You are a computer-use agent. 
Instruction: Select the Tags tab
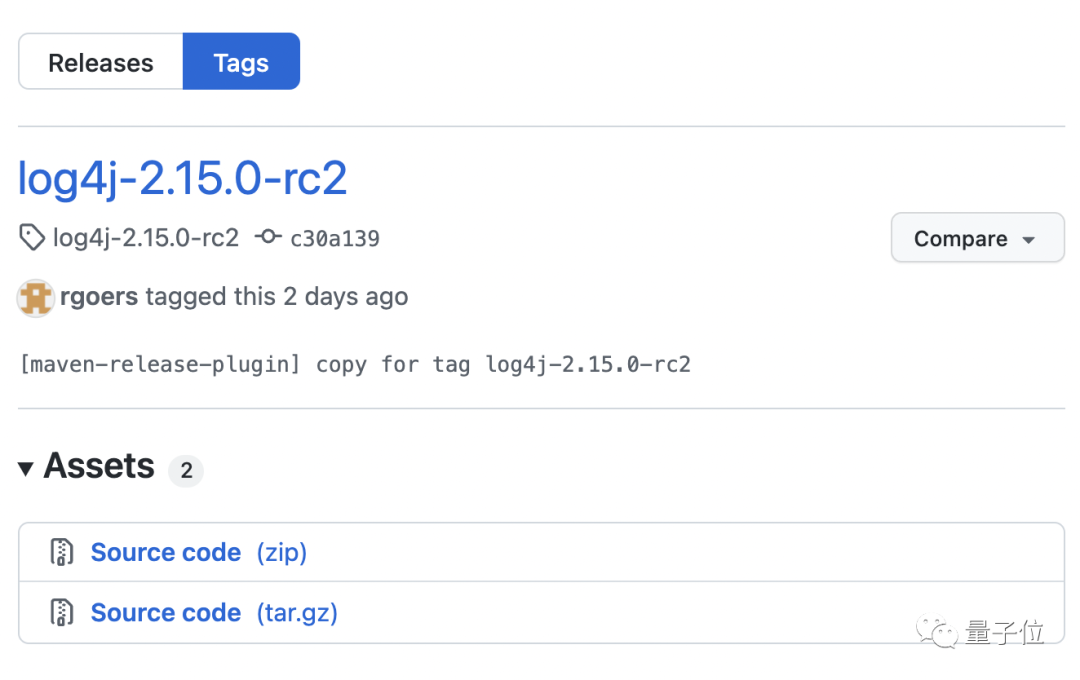241,62
